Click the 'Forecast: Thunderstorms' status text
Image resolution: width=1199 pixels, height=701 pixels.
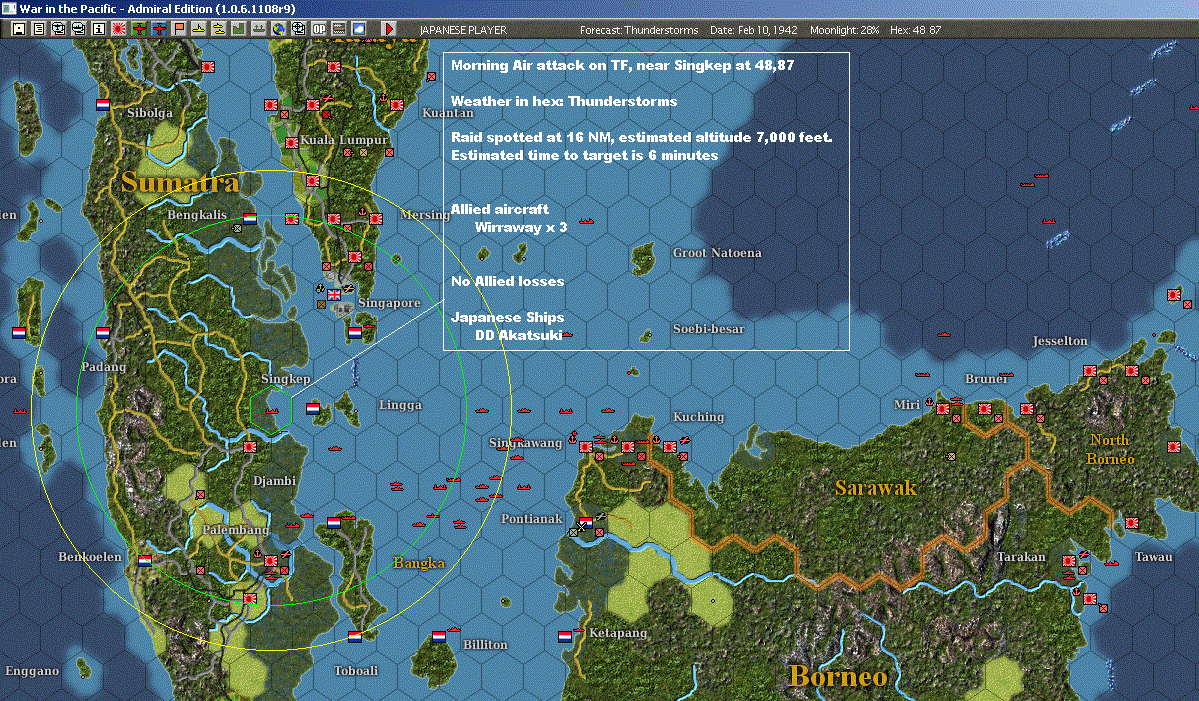coord(639,30)
